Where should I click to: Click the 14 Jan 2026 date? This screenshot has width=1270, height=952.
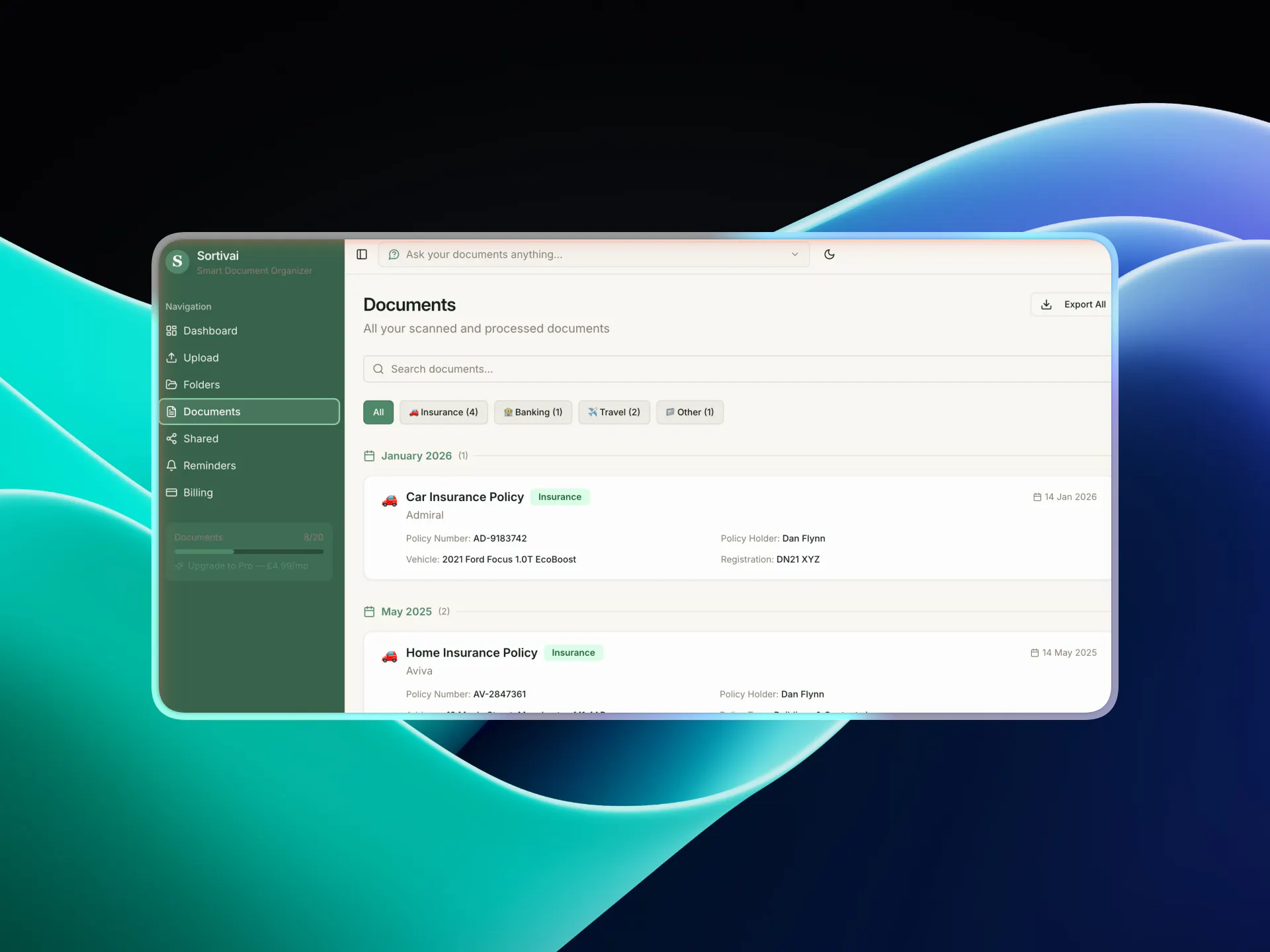pyautogui.click(x=1065, y=497)
